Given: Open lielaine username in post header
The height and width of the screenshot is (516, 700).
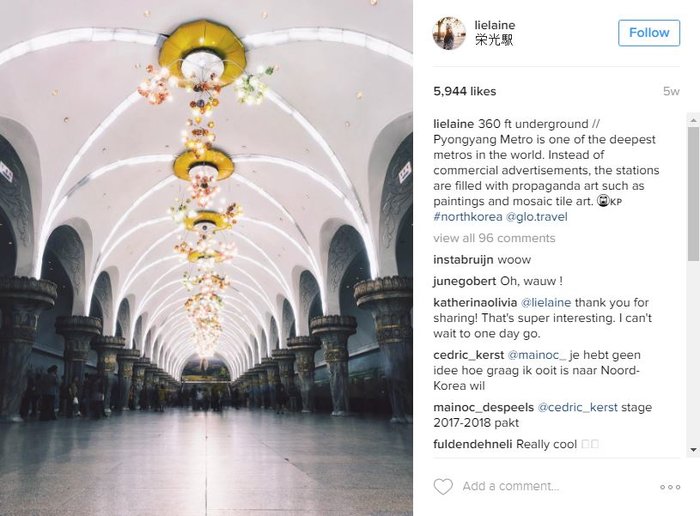Looking at the screenshot, I should tap(495, 25).
